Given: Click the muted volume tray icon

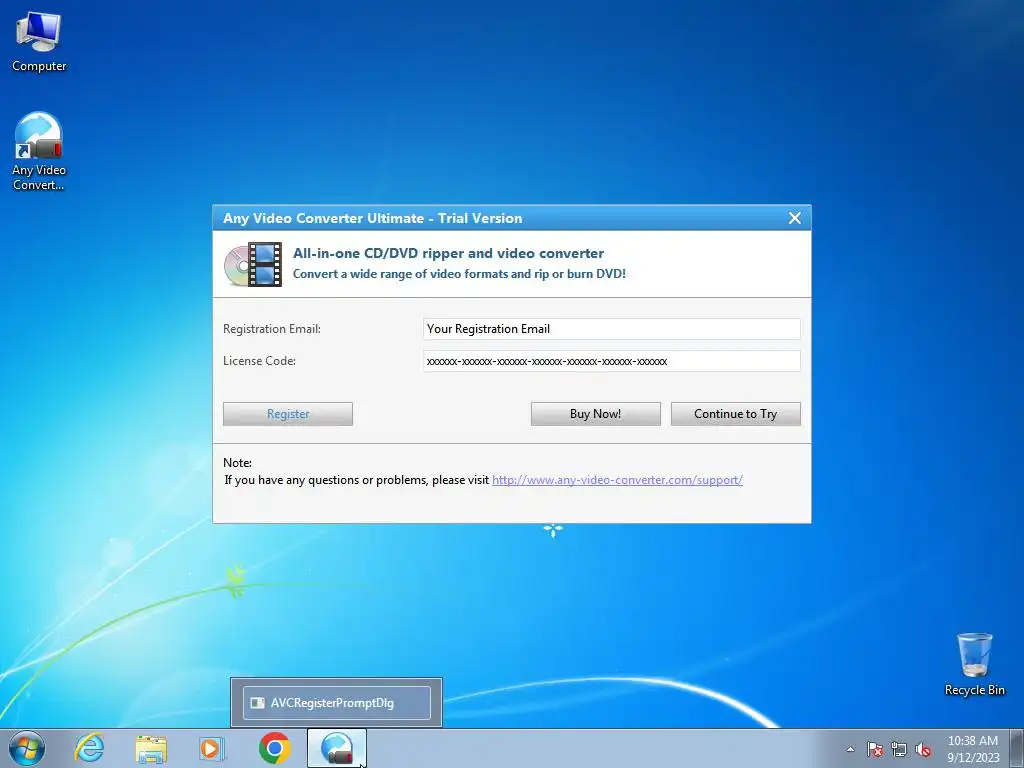Looking at the screenshot, I should pyautogui.click(x=923, y=749).
